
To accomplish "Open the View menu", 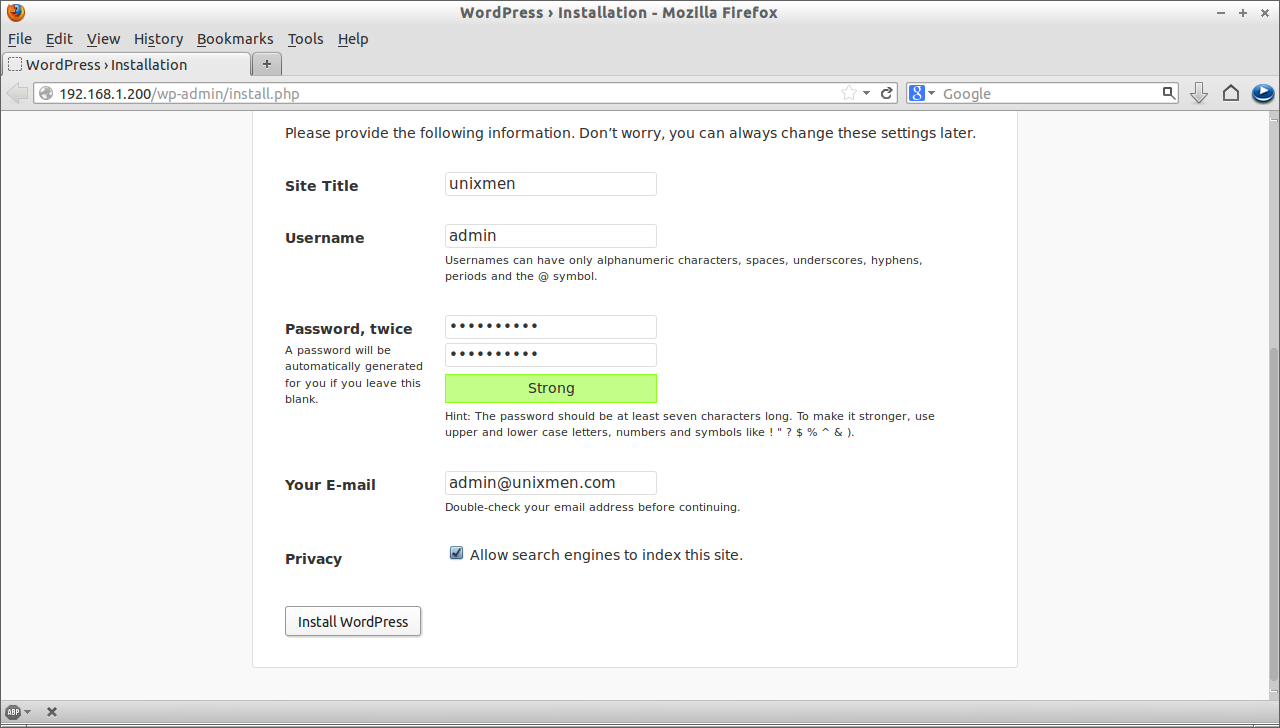I will (x=103, y=39).
